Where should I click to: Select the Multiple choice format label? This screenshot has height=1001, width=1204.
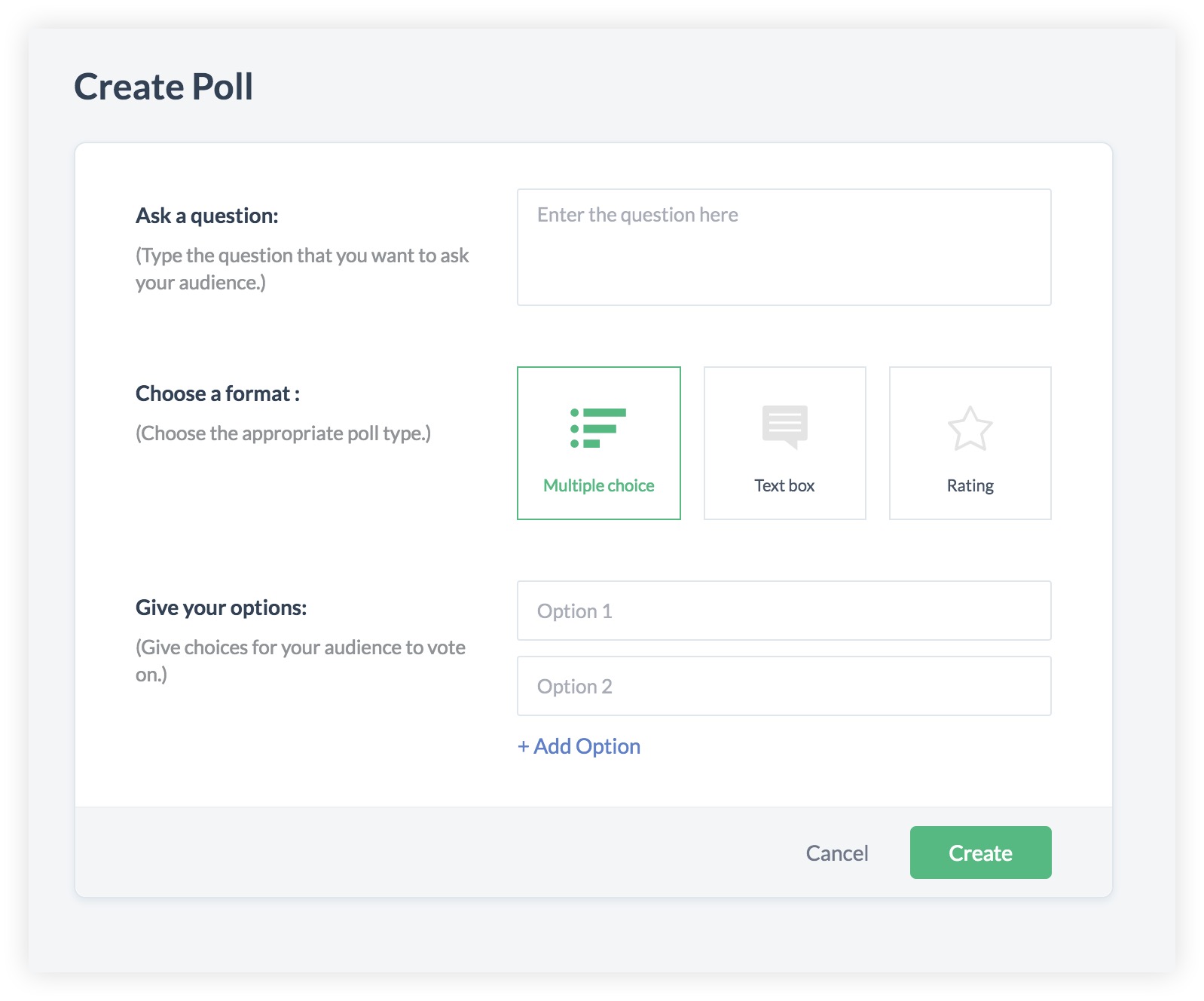point(599,485)
